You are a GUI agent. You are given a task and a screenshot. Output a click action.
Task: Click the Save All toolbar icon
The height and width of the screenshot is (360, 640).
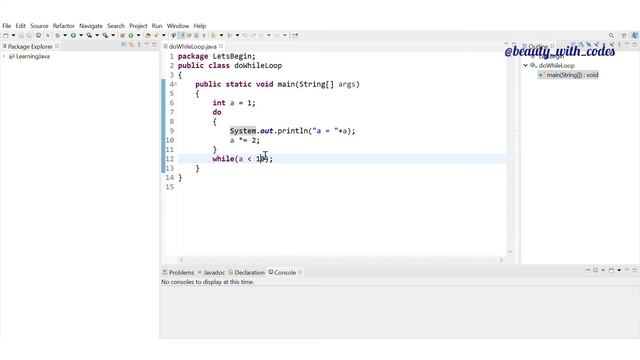coord(29,36)
